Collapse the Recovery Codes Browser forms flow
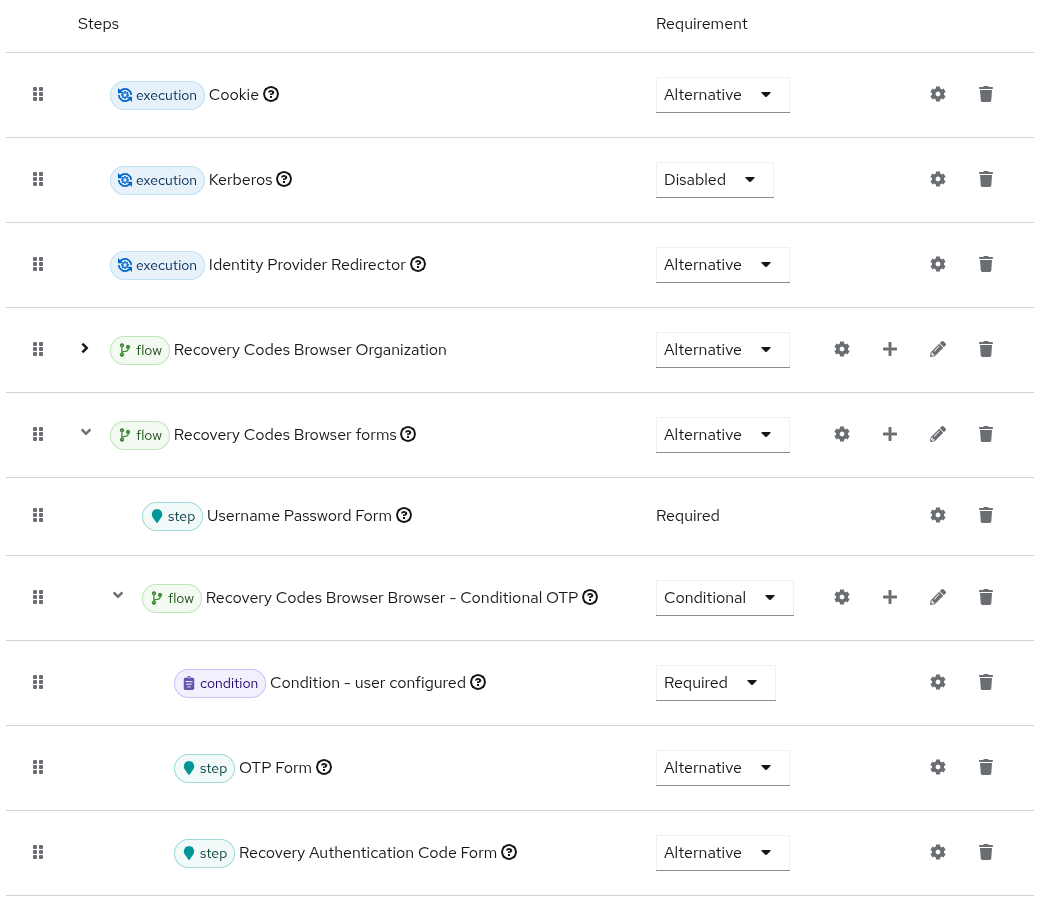The width and height of the screenshot is (1047, 904). click(85, 432)
